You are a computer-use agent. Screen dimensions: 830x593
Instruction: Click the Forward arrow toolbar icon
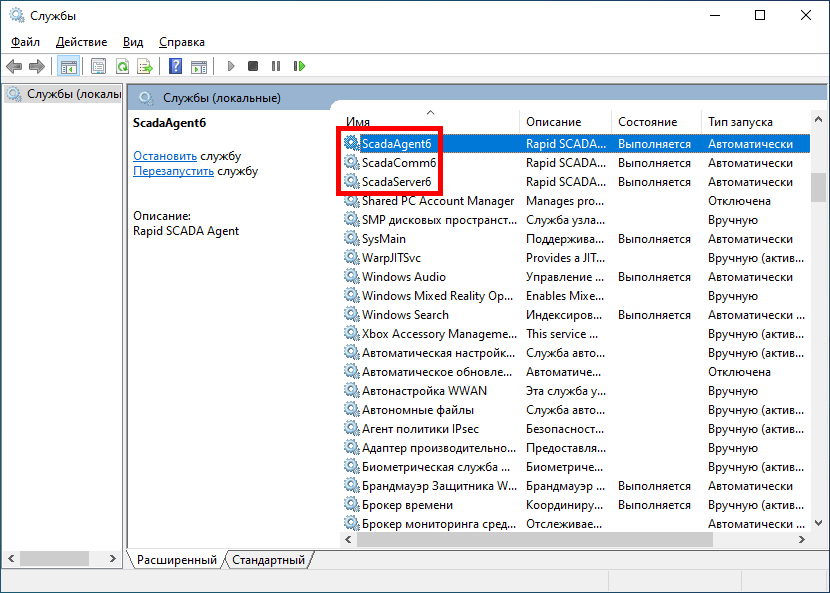pyautogui.click(x=37, y=66)
